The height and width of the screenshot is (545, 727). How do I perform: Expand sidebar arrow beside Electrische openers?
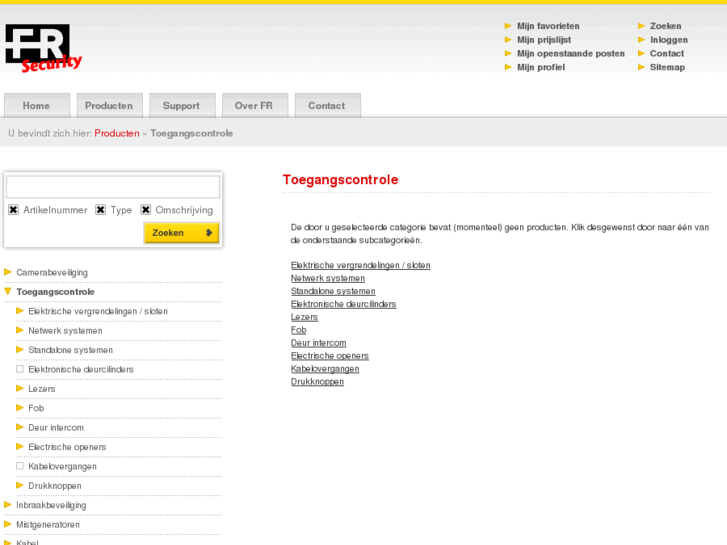(x=19, y=447)
